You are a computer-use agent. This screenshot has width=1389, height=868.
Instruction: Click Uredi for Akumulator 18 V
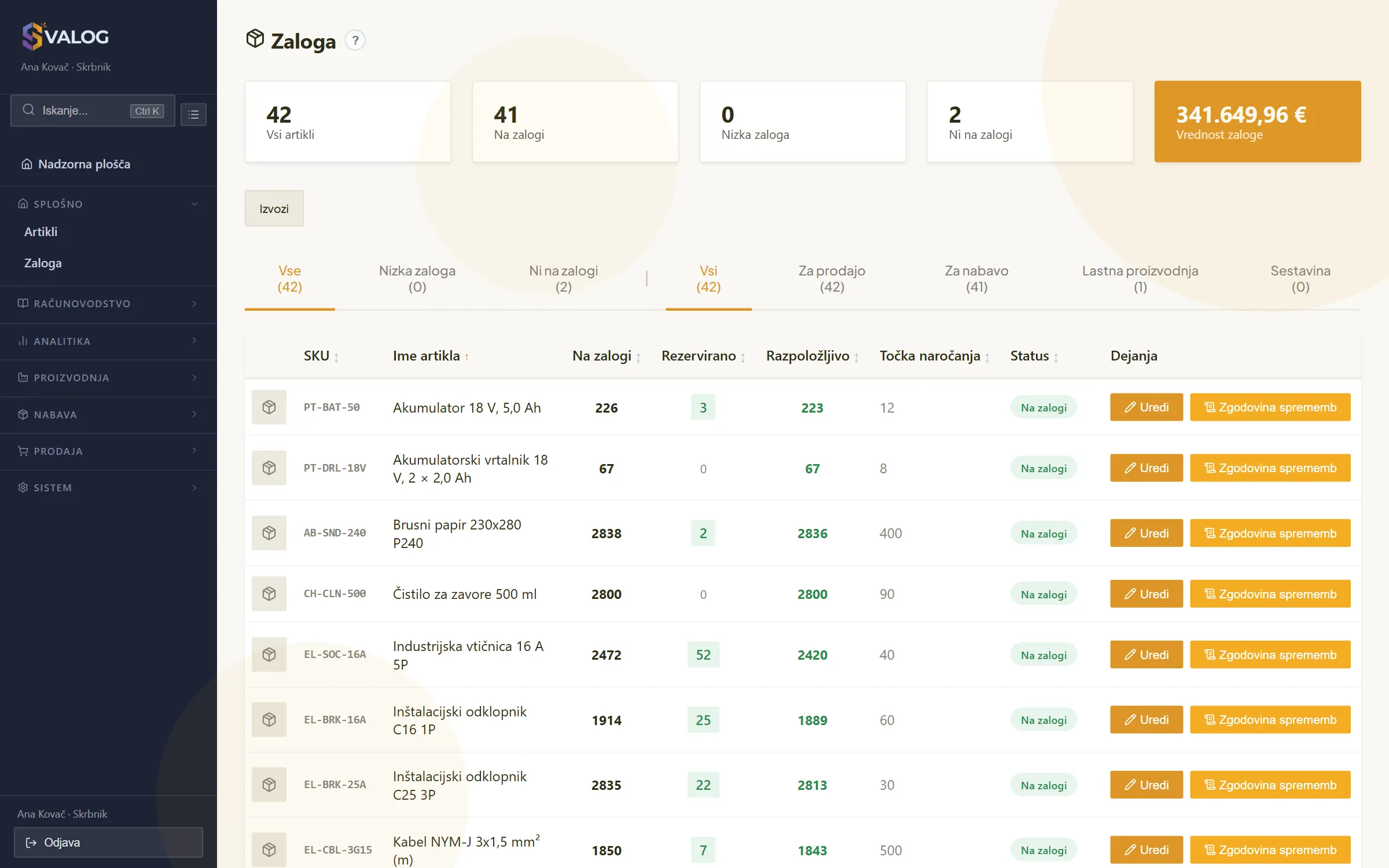coord(1147,407)
